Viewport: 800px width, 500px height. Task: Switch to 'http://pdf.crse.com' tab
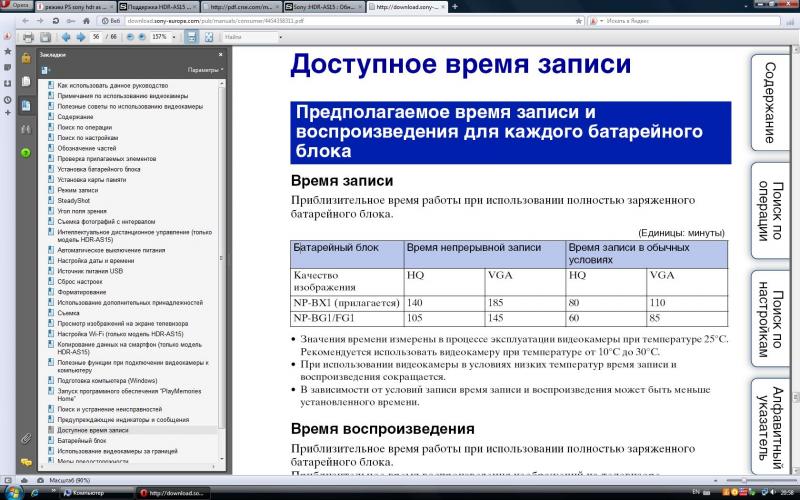click(x=240, y=7)
